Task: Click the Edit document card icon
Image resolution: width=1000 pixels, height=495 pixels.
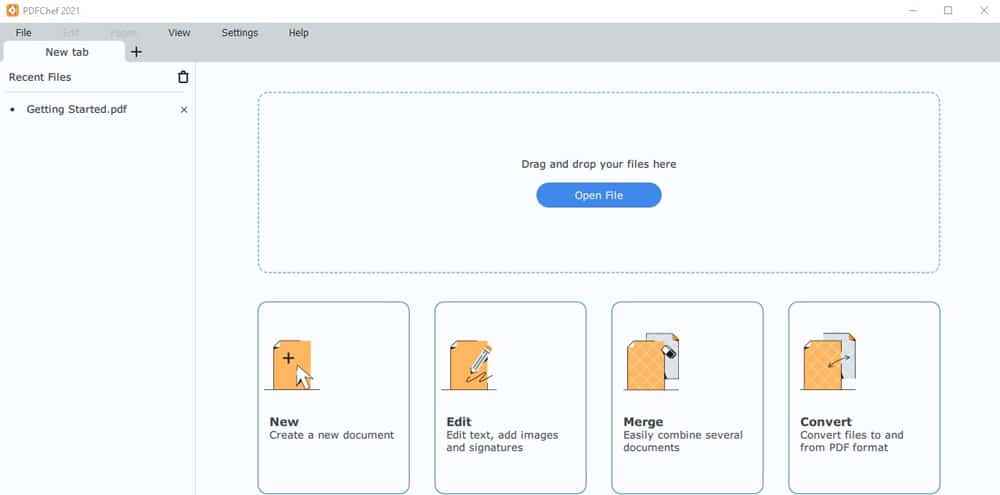Action: click(469, 365)
